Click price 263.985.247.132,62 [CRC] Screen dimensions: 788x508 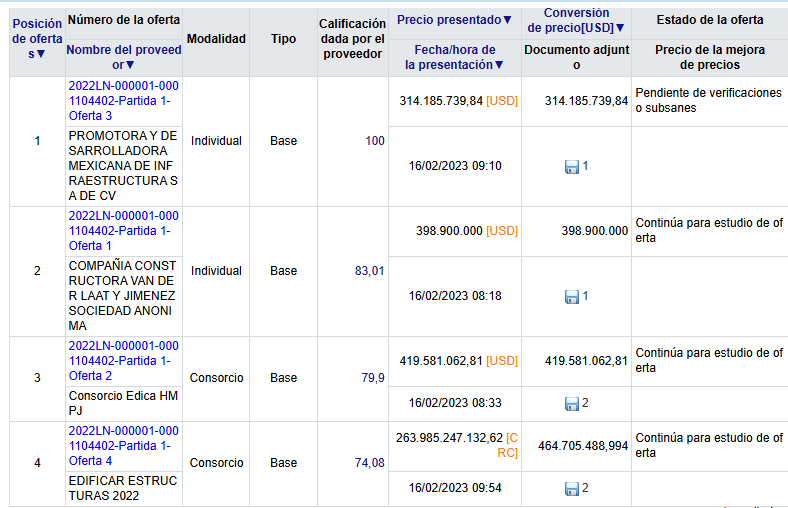point(457,446)
